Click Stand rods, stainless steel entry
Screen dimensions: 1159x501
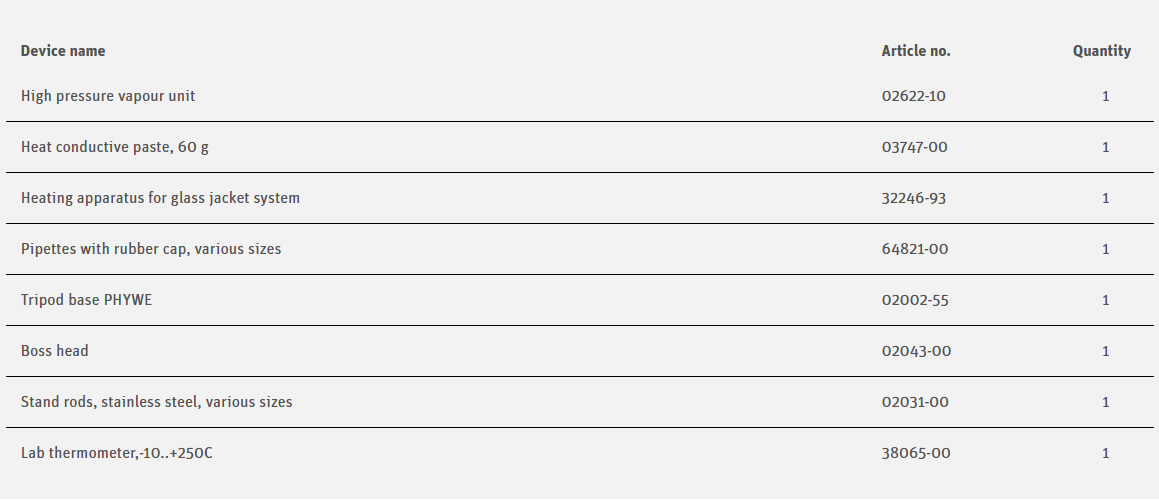(157, 402)
